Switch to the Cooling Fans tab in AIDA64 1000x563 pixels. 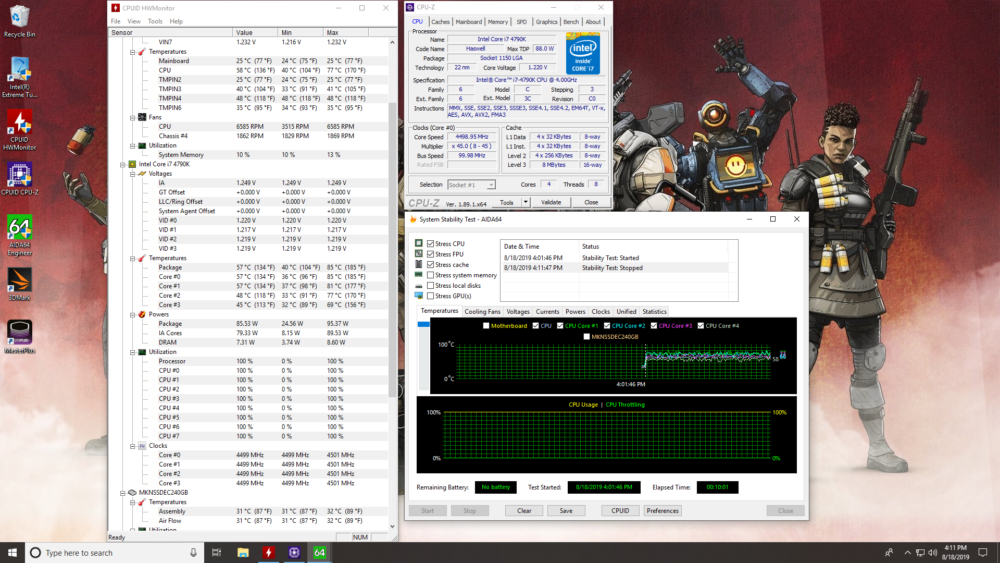(482, 312)
